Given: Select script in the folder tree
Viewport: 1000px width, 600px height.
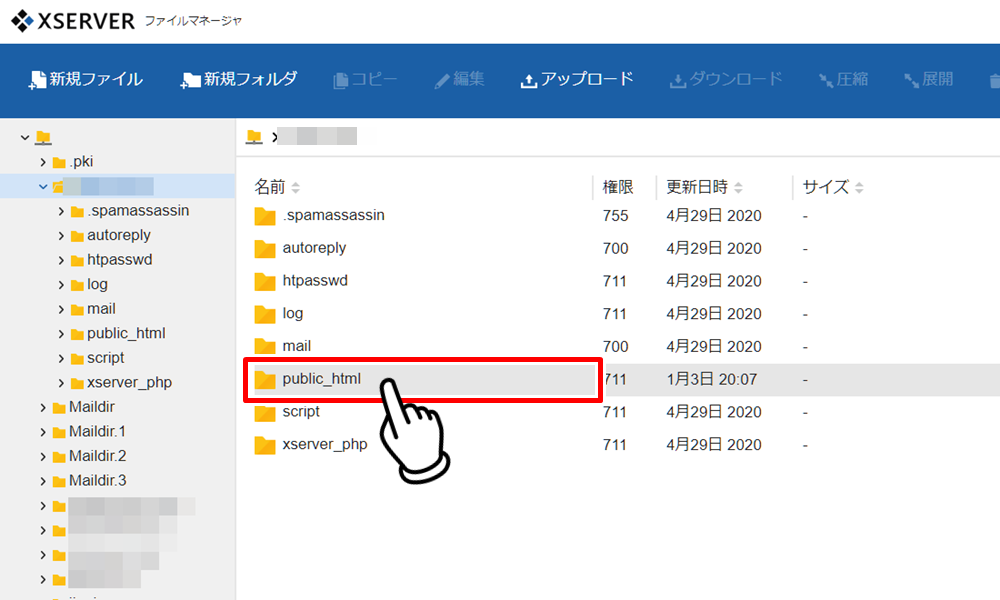Looking at the screenshot, I should pos(106,358).
